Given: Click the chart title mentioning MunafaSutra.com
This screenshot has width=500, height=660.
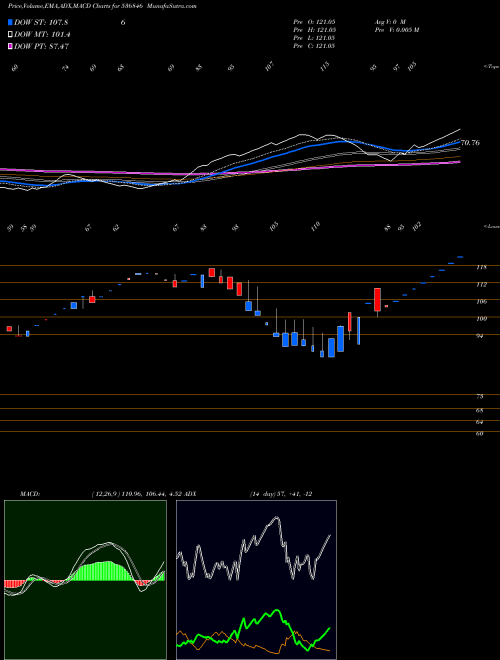Looking at the screenshot, I should [102, 6].
